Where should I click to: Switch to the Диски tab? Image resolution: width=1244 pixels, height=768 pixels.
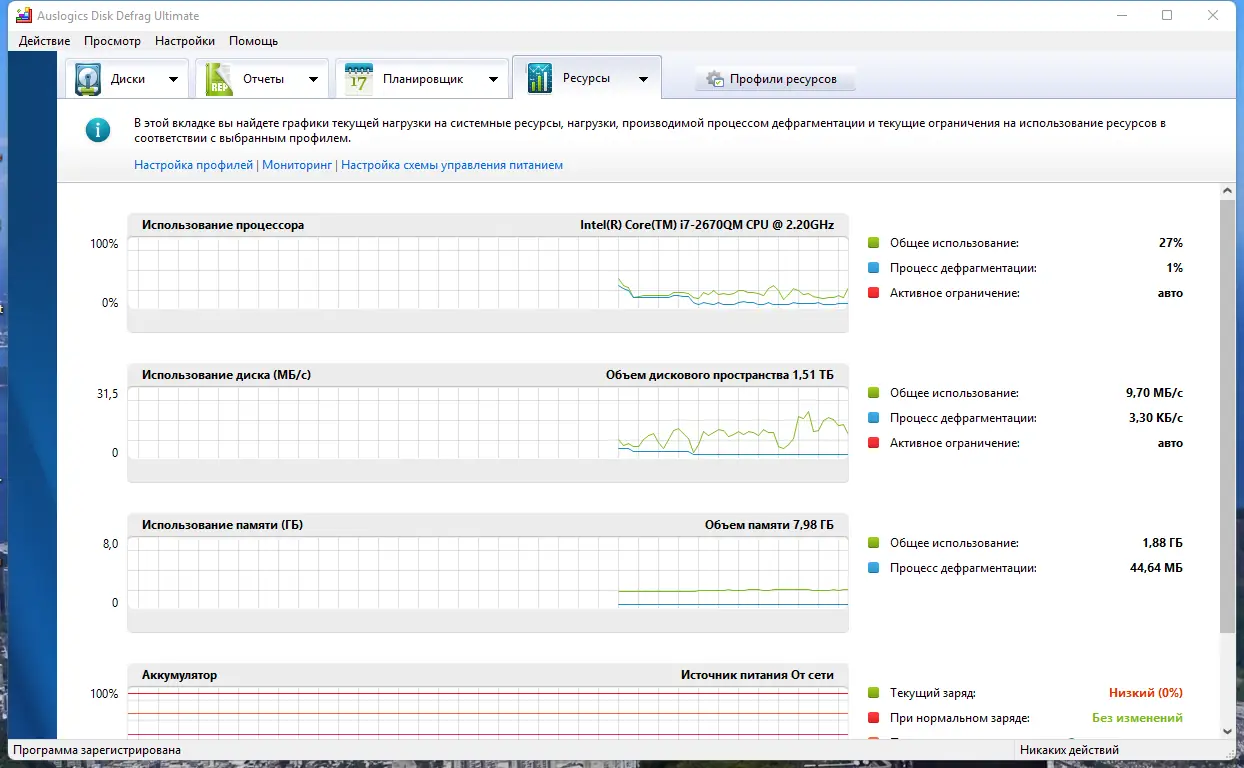(127, 79)
